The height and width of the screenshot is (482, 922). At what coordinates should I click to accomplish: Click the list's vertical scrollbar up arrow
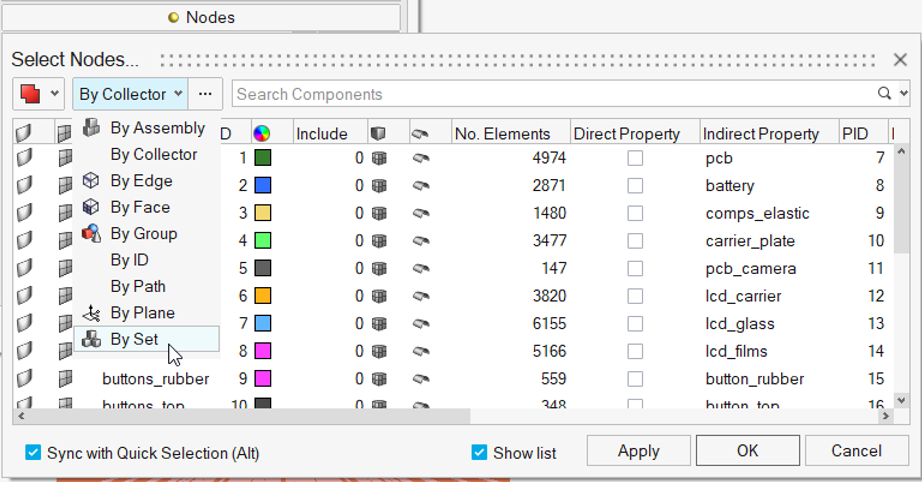[x=901, y=151]
